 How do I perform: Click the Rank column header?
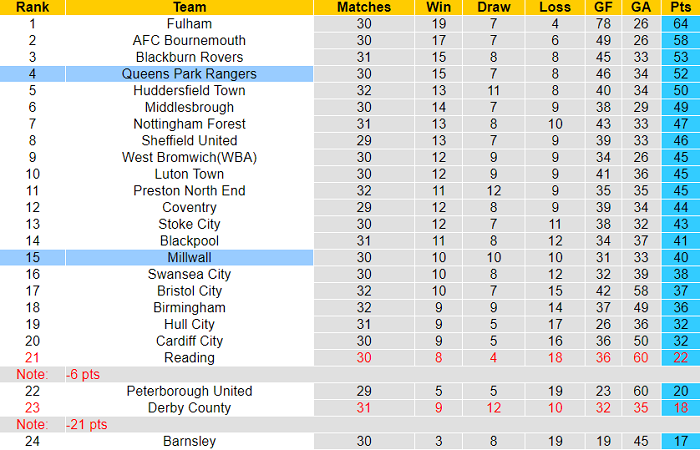pos(32,7)
